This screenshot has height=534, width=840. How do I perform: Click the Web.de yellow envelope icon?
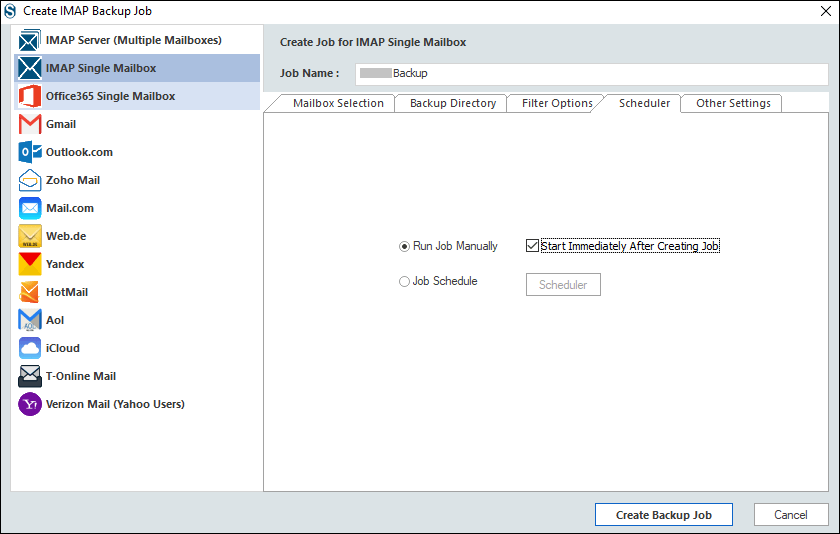(x=29, y=236)
